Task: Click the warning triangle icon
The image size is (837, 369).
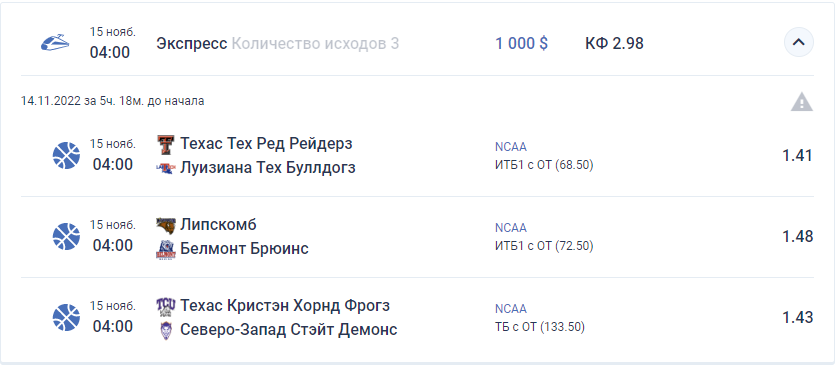Action: (x=802, y=101)
